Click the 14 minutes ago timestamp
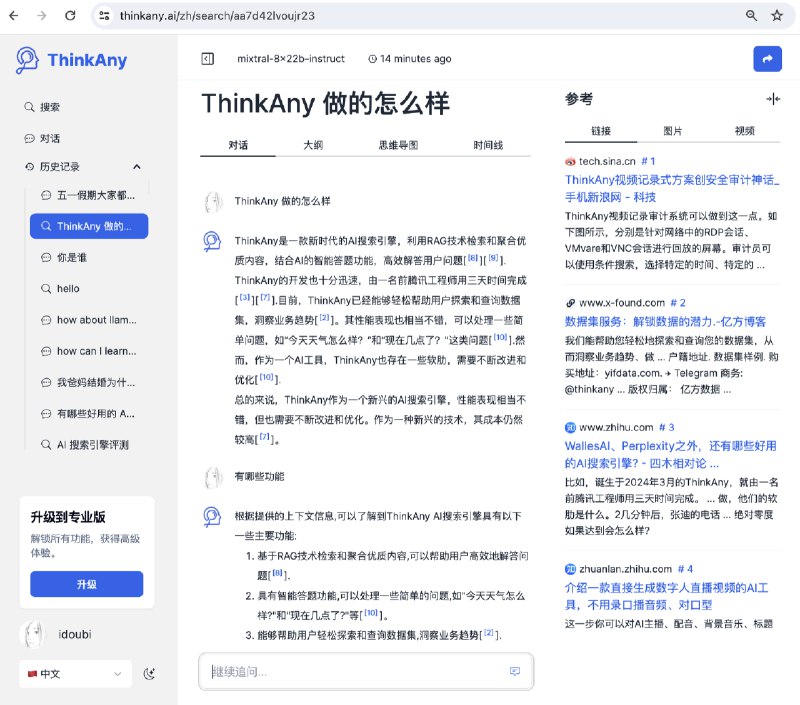The width and height of the screenshot is (800, 705). (x=410, y=59)
